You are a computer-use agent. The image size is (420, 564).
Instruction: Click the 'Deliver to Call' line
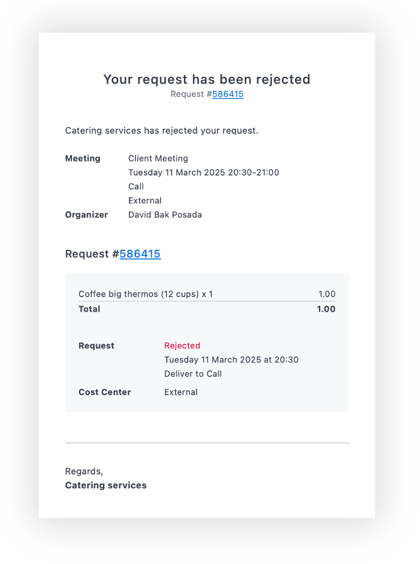(x=193, y=374)
